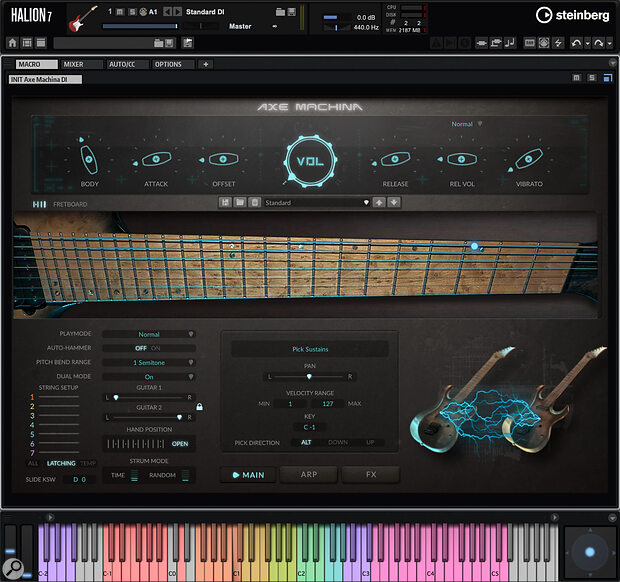
Task: Open the load program folder icon near Standard DI
Action: pos(280,12)
